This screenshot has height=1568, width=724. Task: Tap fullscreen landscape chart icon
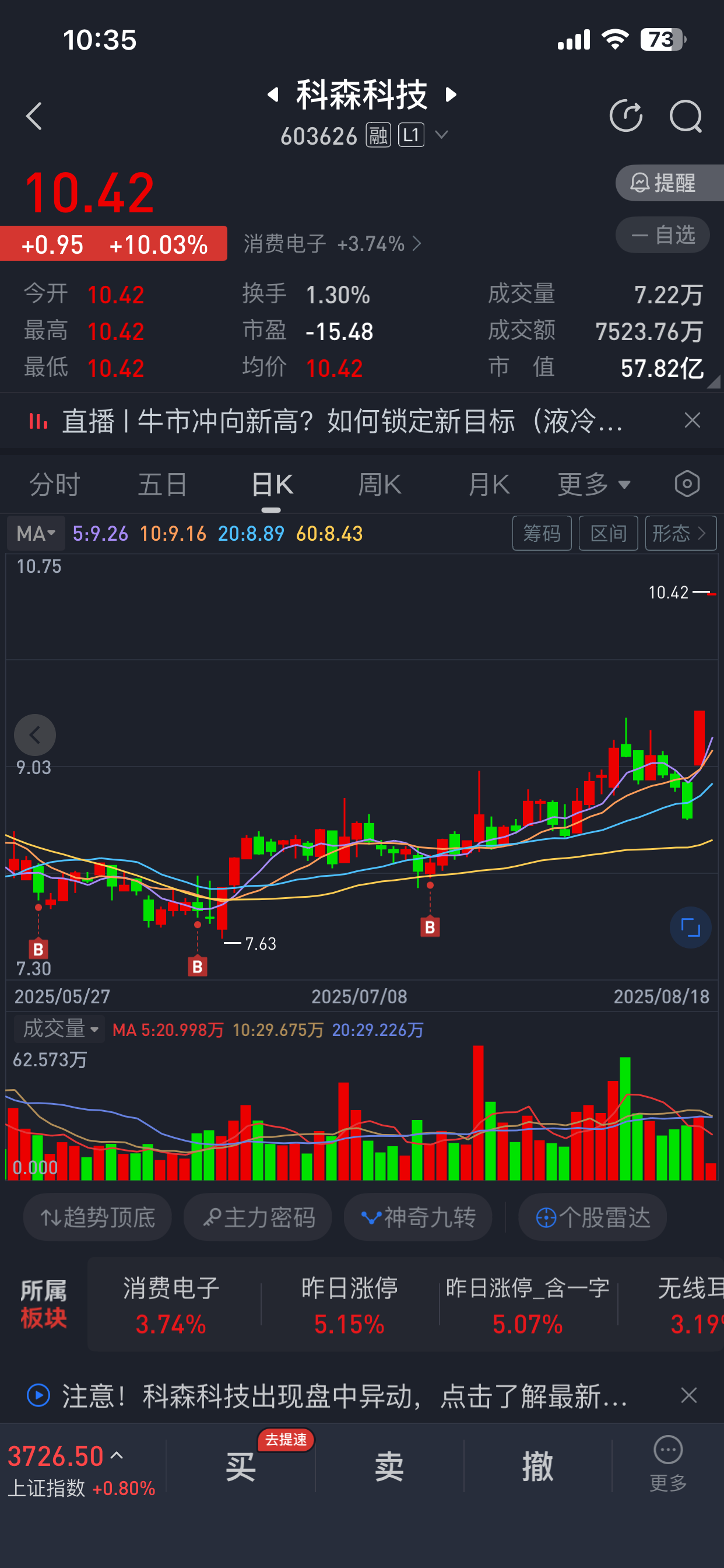click(691, 928)
